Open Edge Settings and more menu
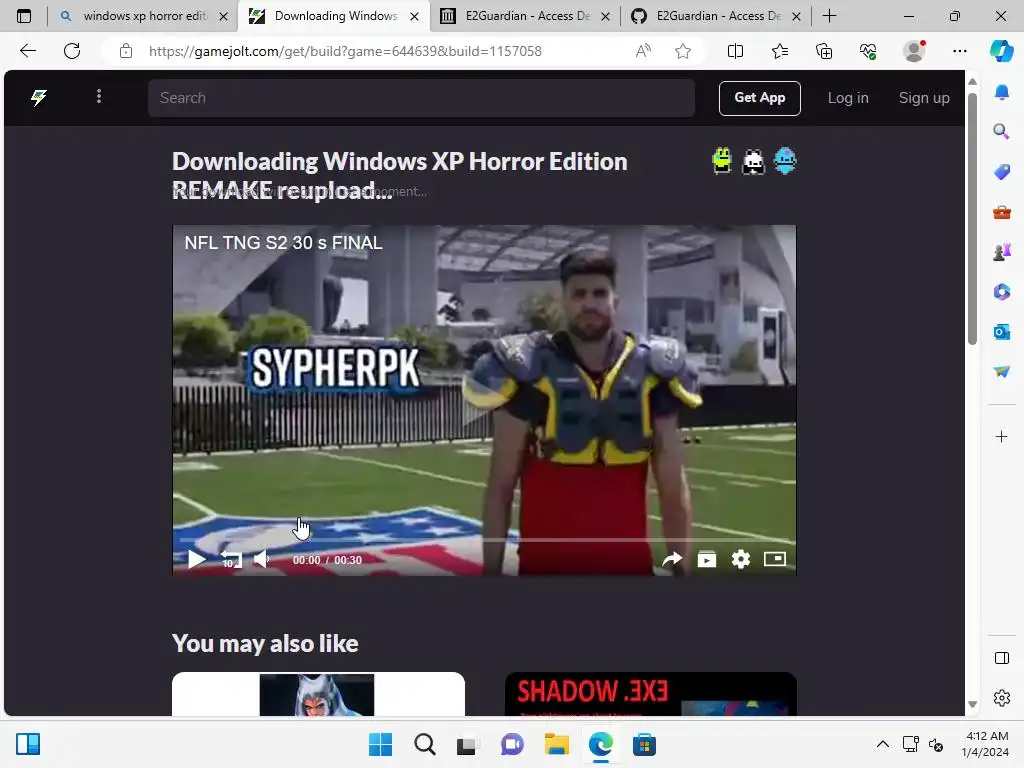 pos(959,51)
